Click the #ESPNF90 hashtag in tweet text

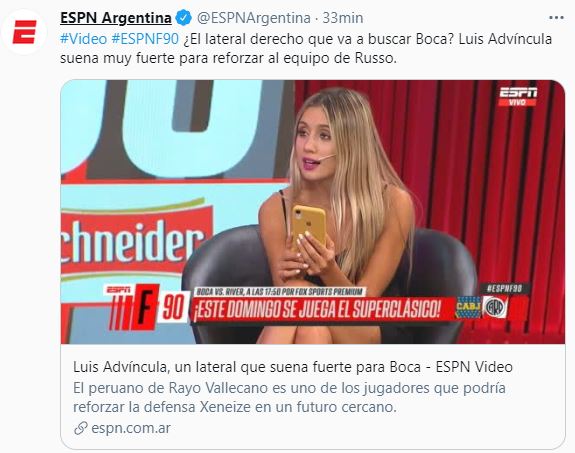click(x=145, y=39)
